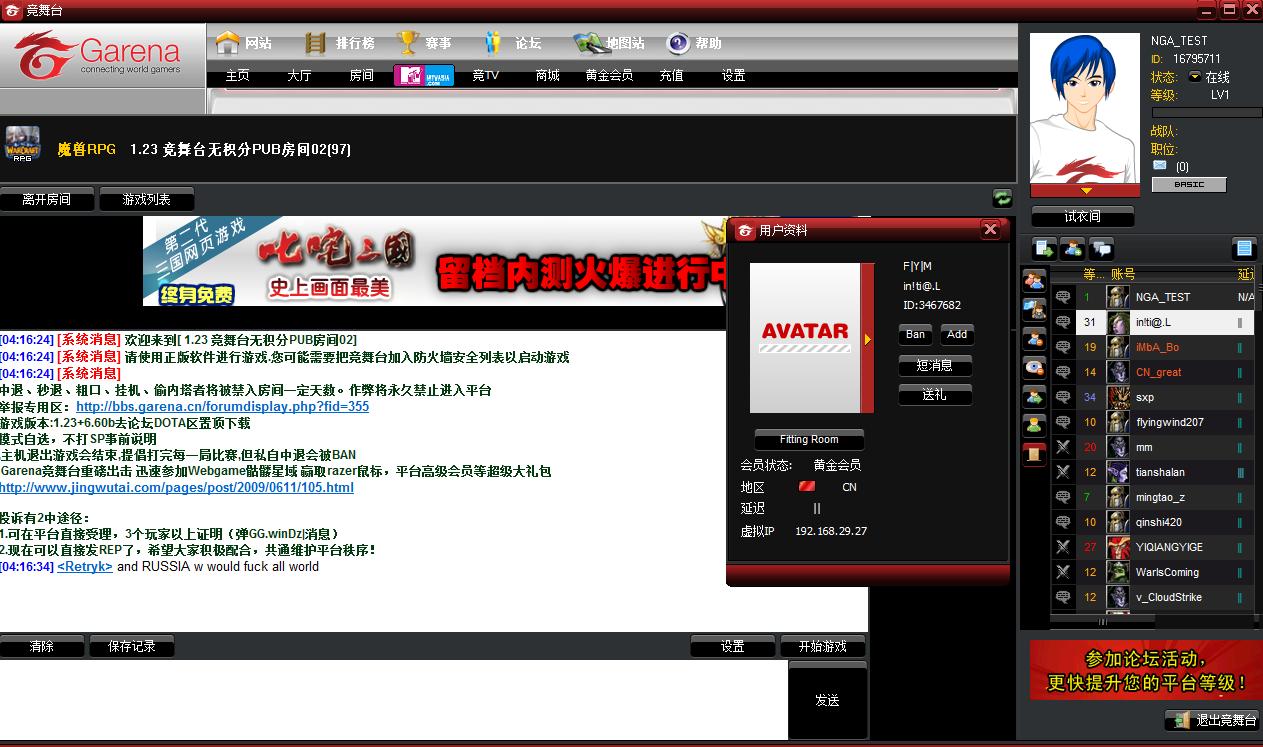The height and width of the screenshot is (747, 1263).
Task: Click the export list icon above the user list
Action: (x=1045, y=248)
